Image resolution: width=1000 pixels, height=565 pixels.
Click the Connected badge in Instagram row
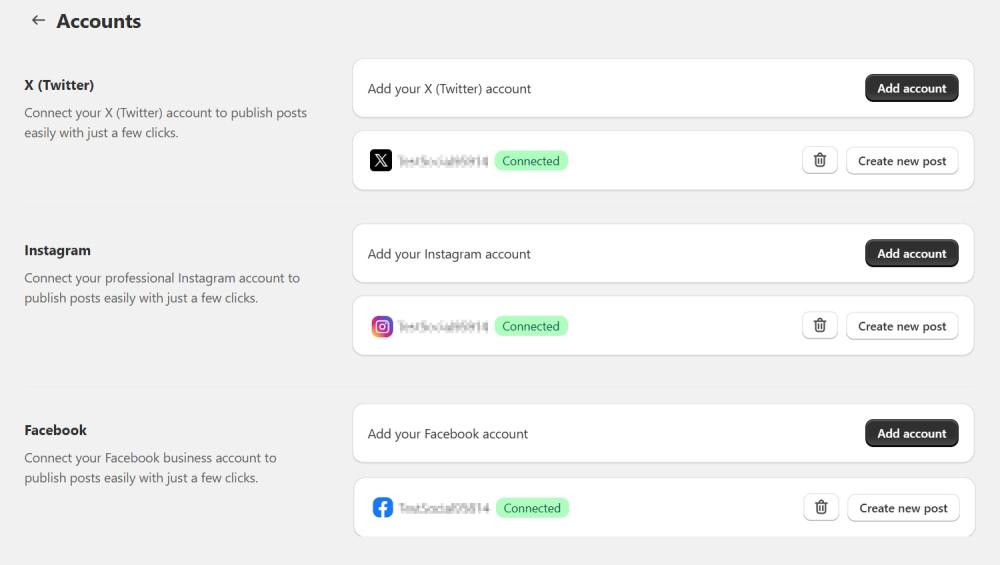click(531, 326)
